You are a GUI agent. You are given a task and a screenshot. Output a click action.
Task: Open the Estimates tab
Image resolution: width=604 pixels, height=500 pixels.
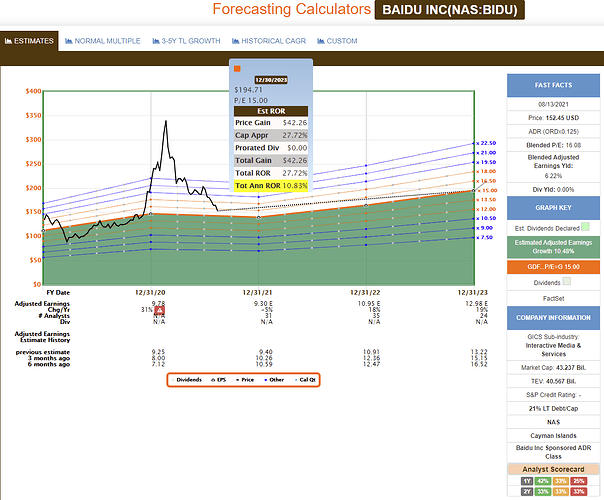(29, 41)
